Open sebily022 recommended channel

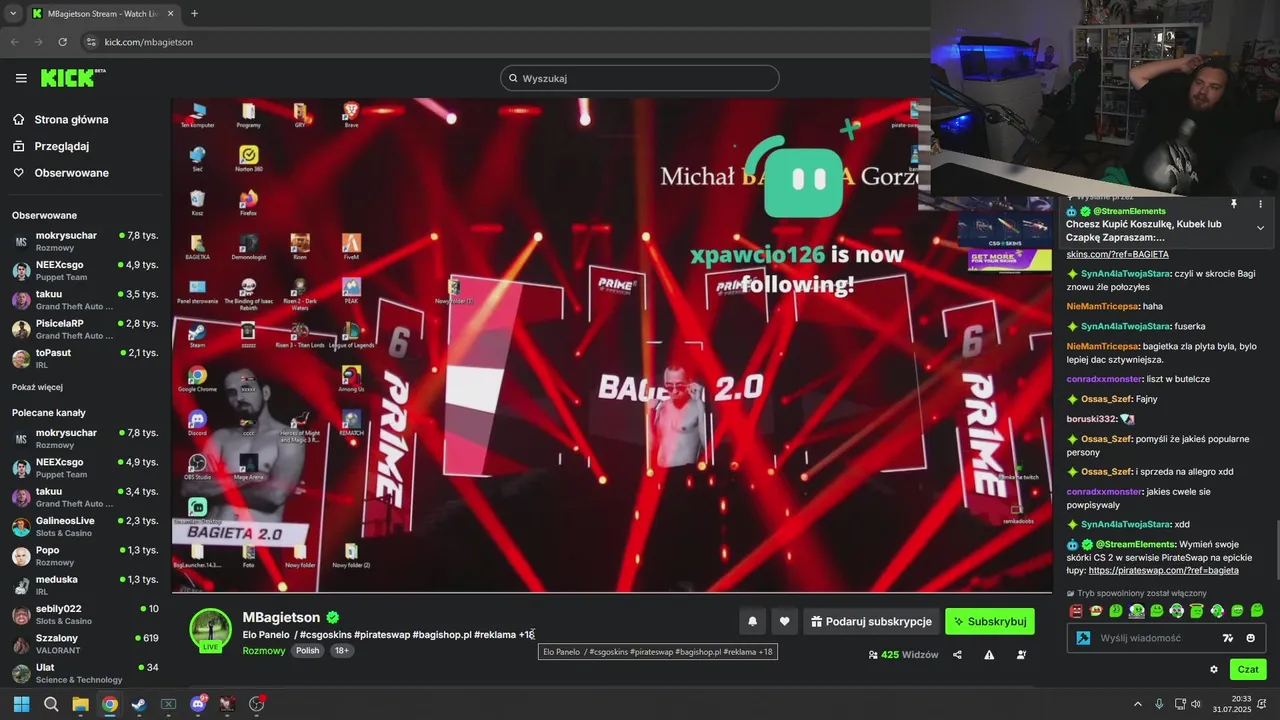(x=85, y=614)
